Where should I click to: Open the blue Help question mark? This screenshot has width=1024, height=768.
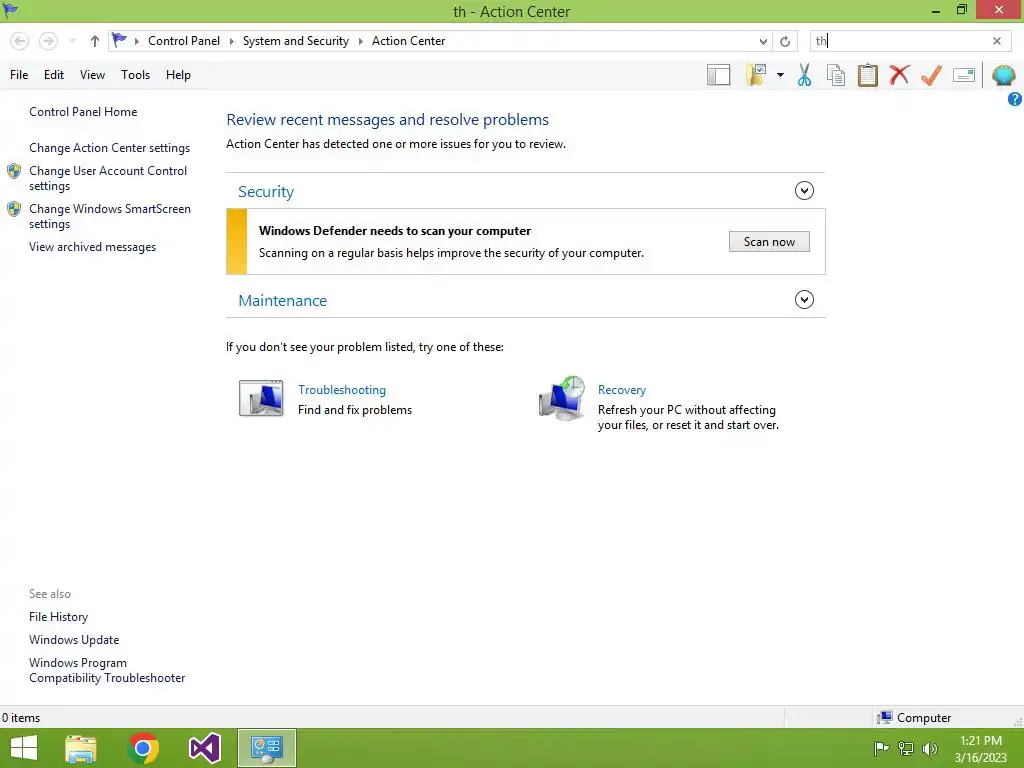(1014, 99)
